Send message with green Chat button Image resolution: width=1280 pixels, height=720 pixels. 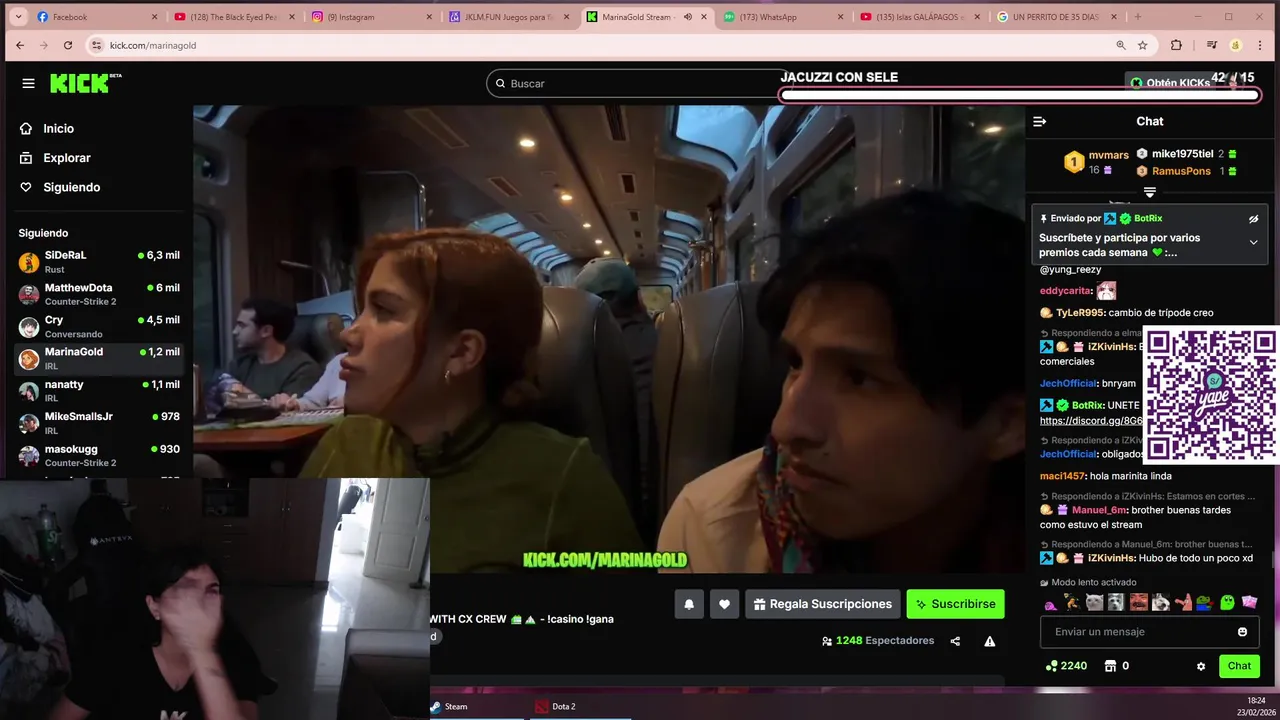(1239, 666)
